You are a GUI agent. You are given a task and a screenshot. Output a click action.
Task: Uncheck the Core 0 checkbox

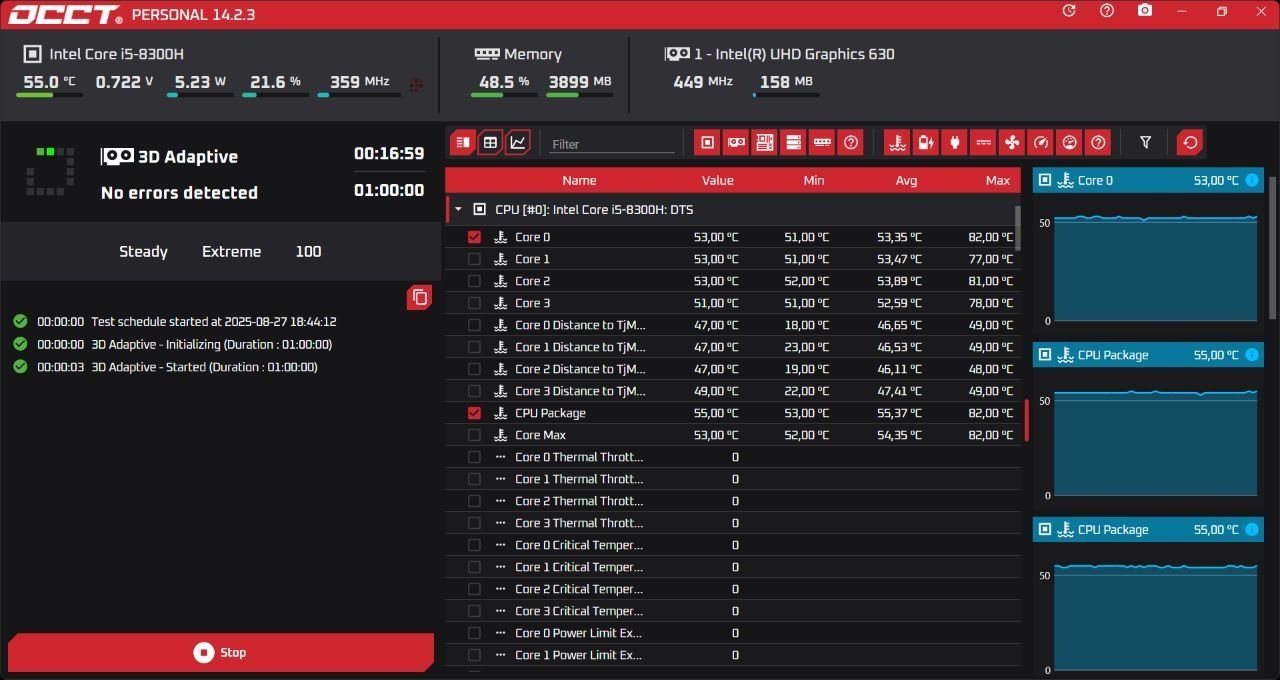click(x=474, y=237)
